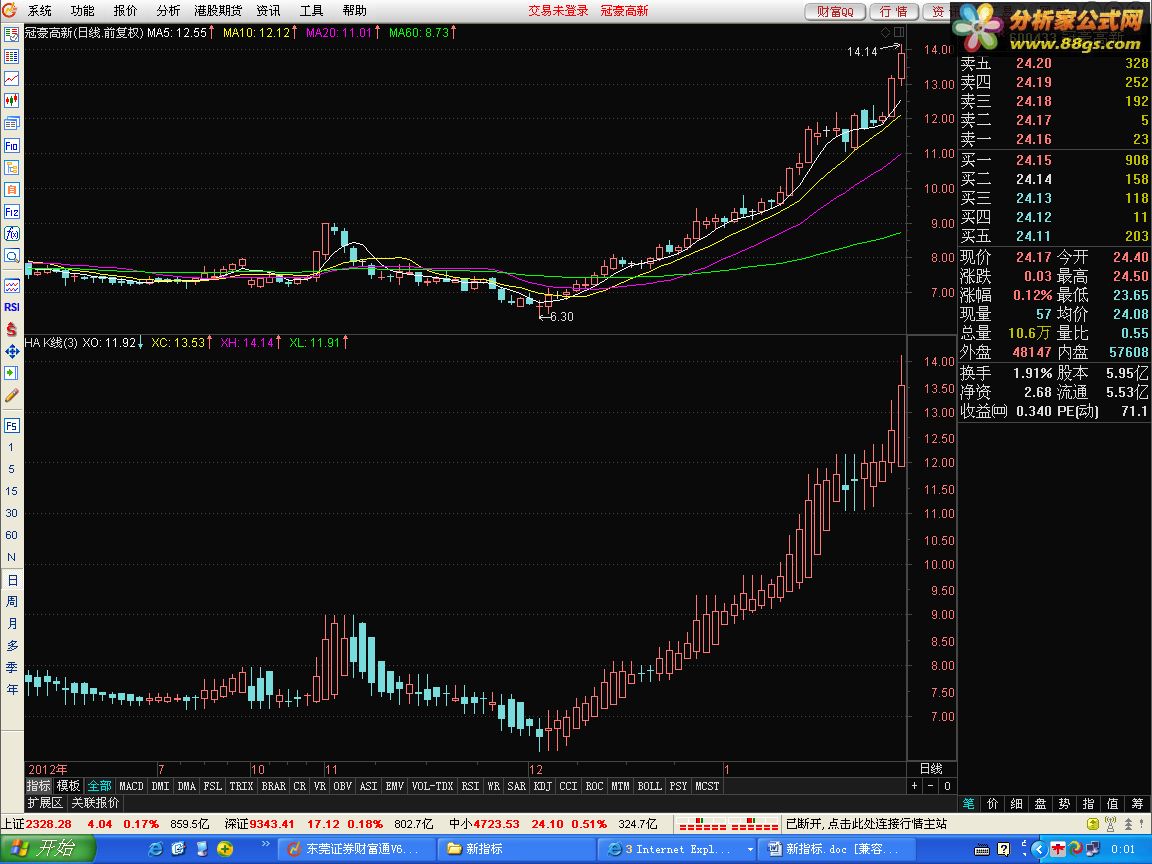This screenshot has height=864, width=1152.
Task: Select the KDJ indicator tab
Action: click(543, 786)
